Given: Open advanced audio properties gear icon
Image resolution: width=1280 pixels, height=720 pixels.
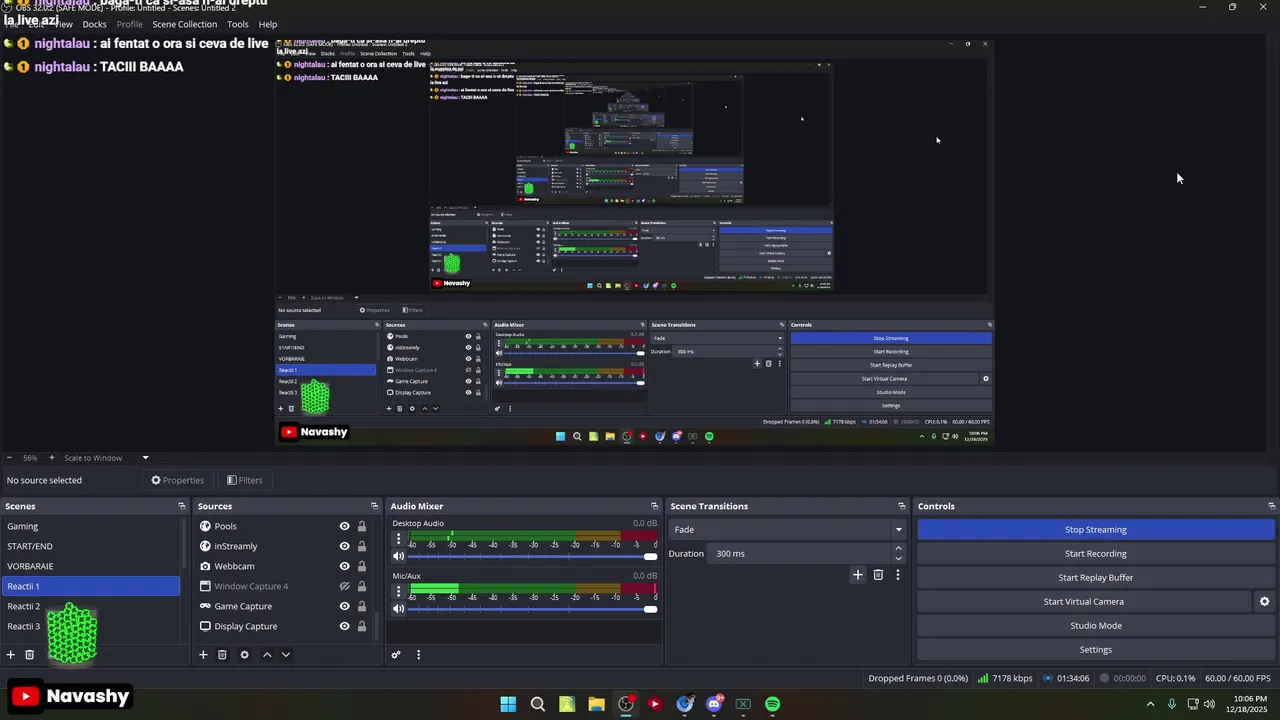Looking at the screenshot, I should coord(396,655).
